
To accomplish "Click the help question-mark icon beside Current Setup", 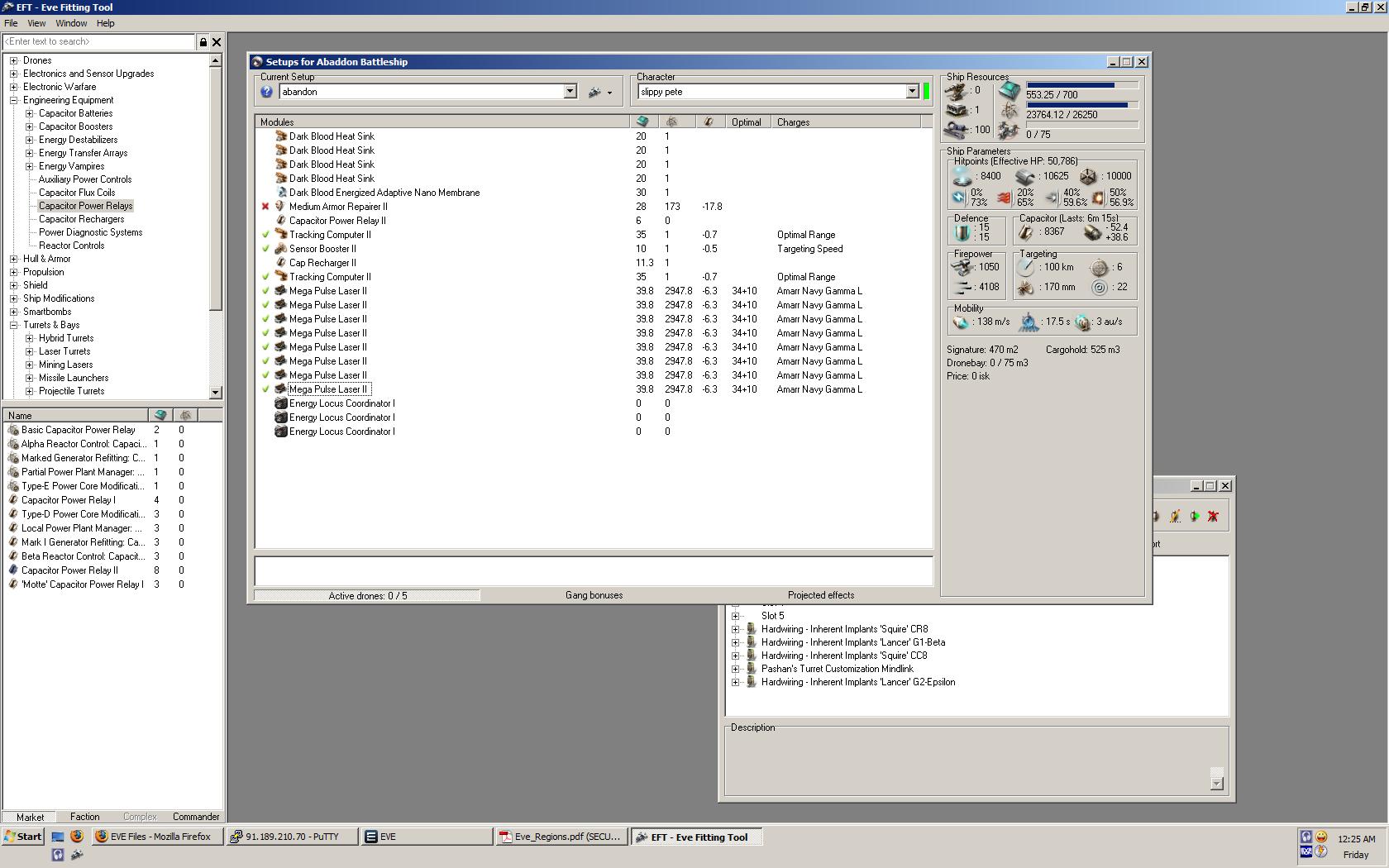I will point(266,92).
